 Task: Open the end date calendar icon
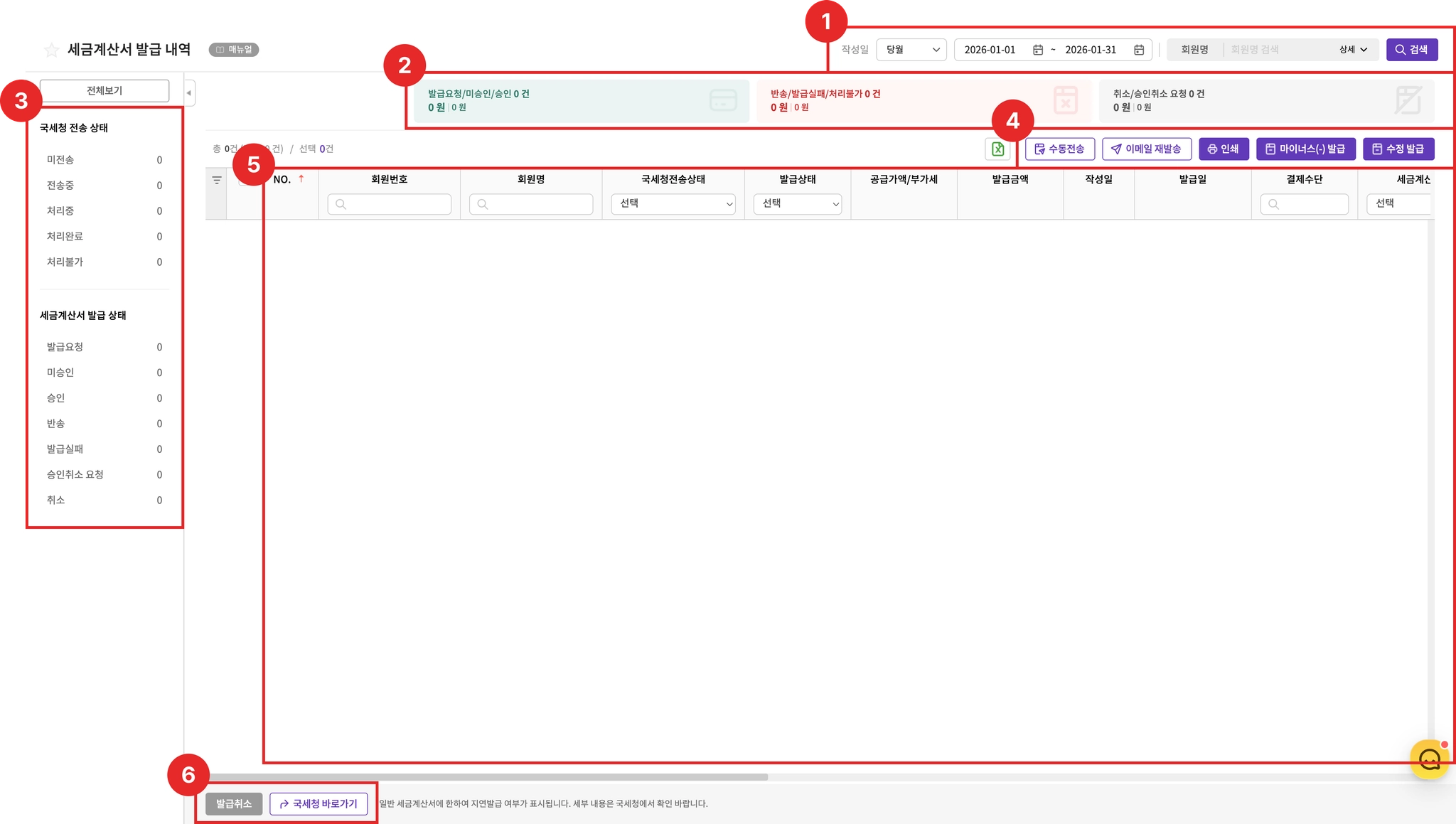(x=1139, y=50)
